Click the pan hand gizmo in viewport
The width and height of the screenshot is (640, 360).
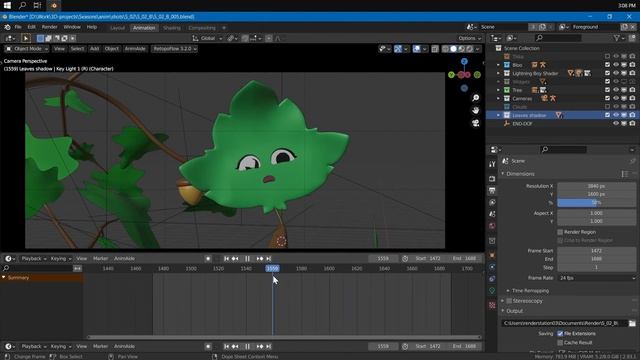tap(476, 110)
